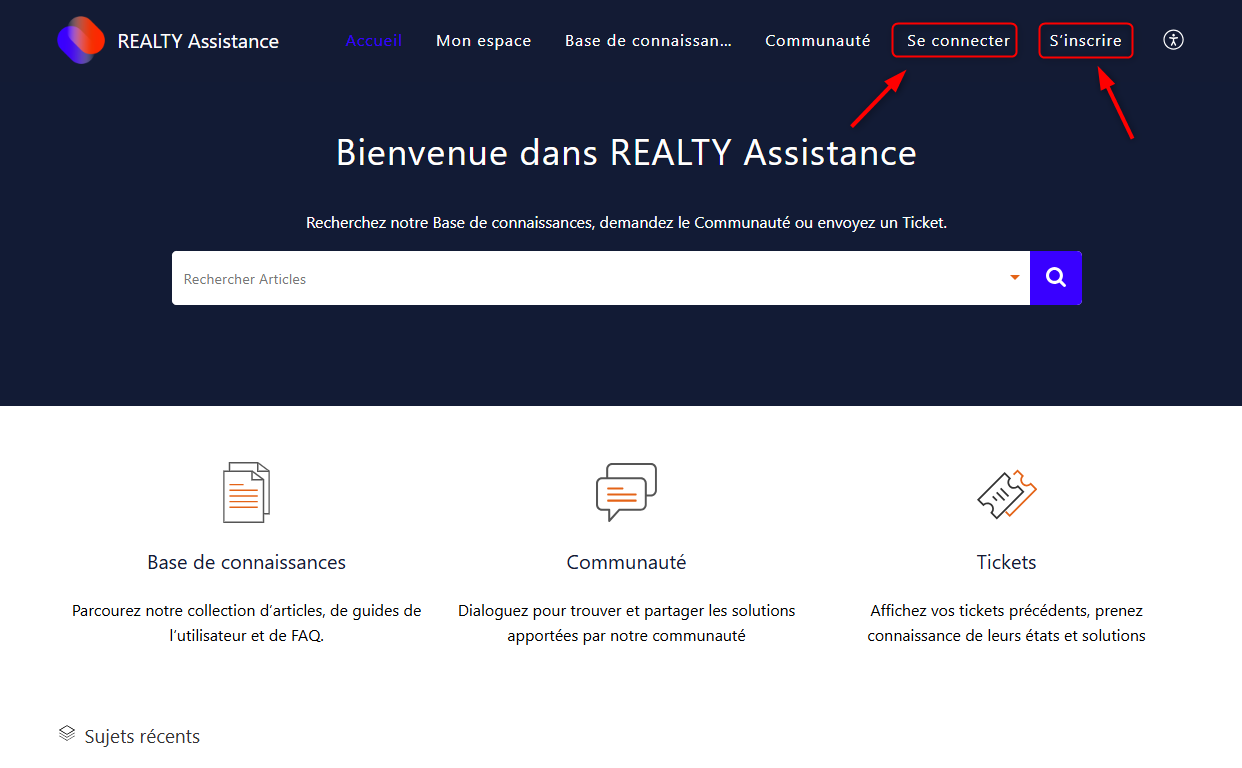Image resolution: width=1242 pixels, height=768 pixels.
Task: Open the Base de connaissances tile heading
Action: (246, 562)
